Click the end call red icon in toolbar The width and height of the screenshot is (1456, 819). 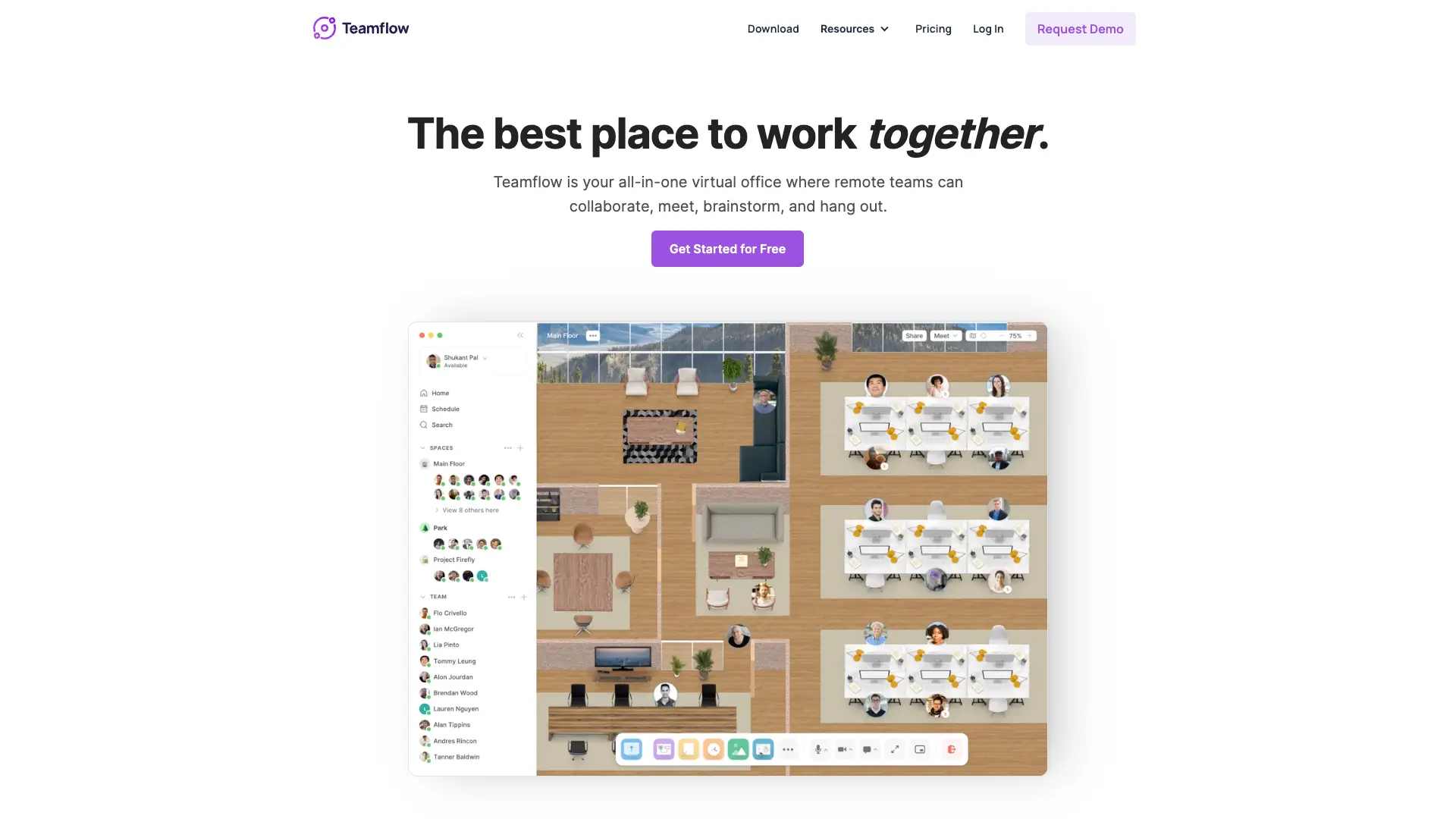950,749
